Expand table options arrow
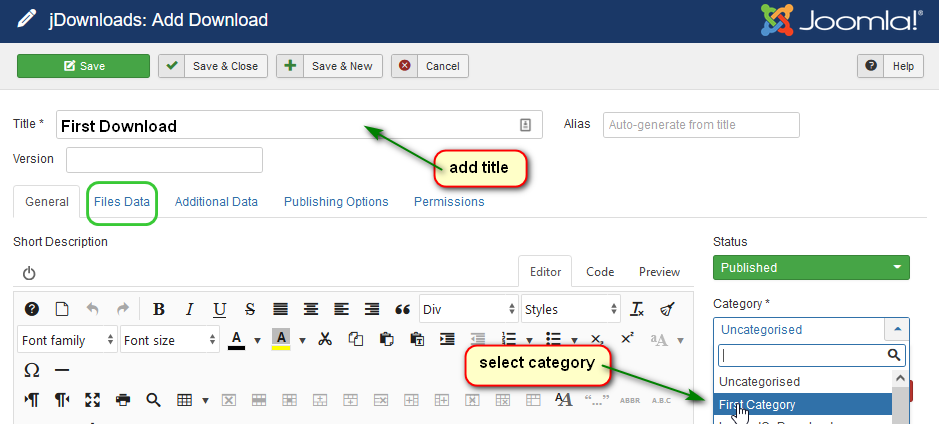 (x=205, y=400)
